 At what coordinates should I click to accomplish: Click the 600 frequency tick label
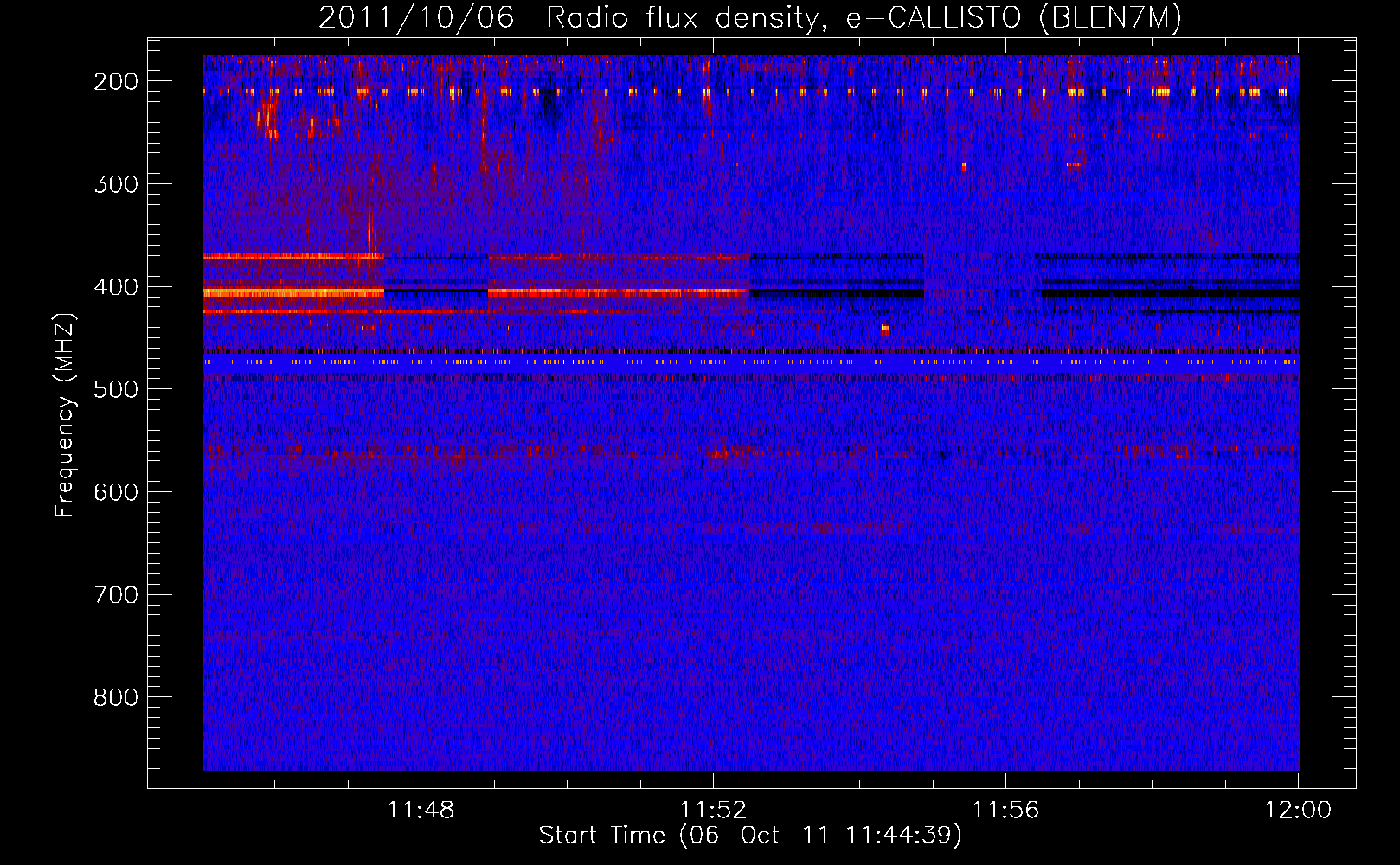click(116, 492)
